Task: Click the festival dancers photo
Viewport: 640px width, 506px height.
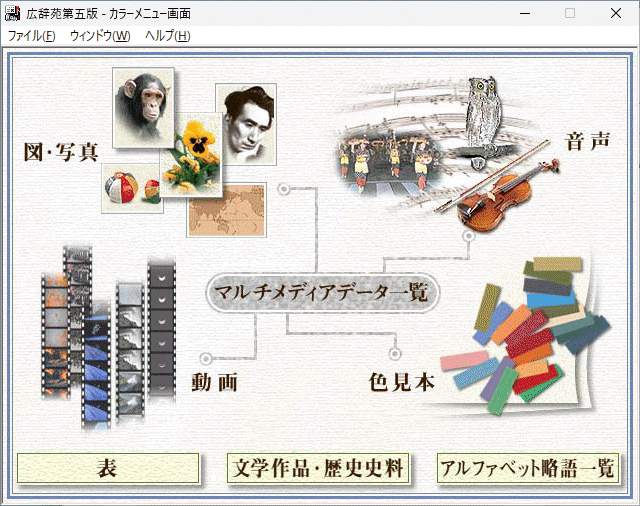Action: point(388,163)
